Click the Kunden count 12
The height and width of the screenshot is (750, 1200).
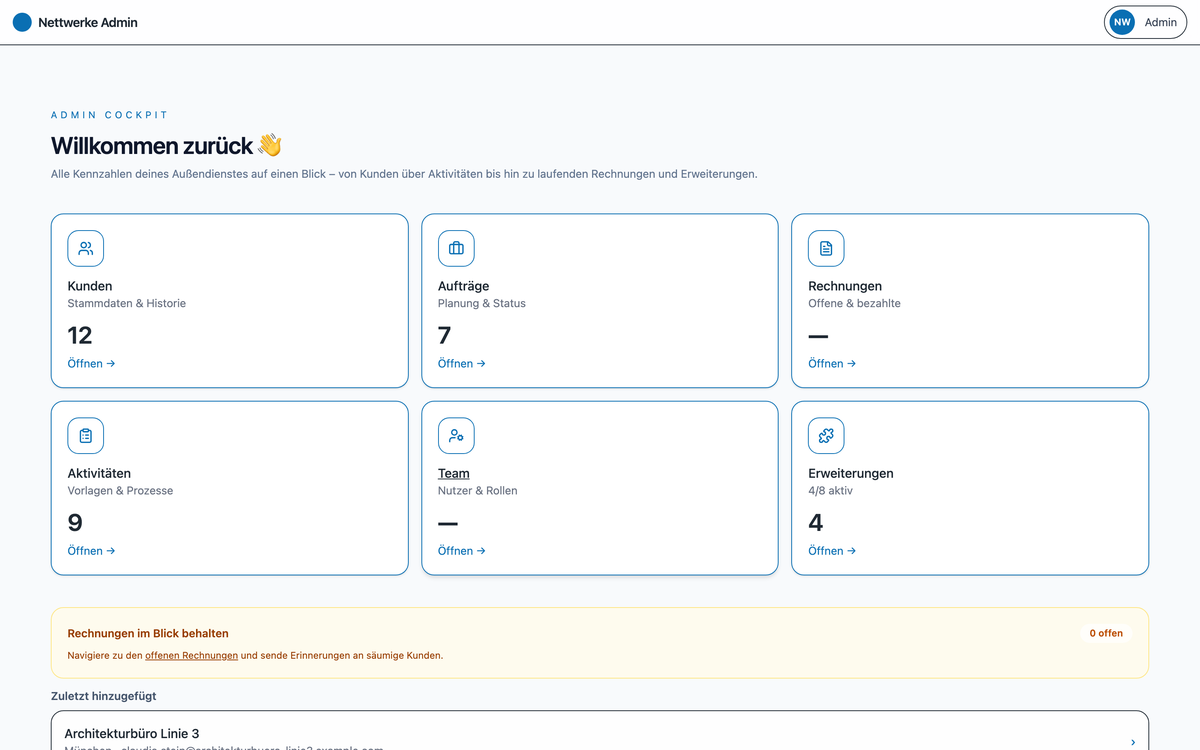(80, 335)
